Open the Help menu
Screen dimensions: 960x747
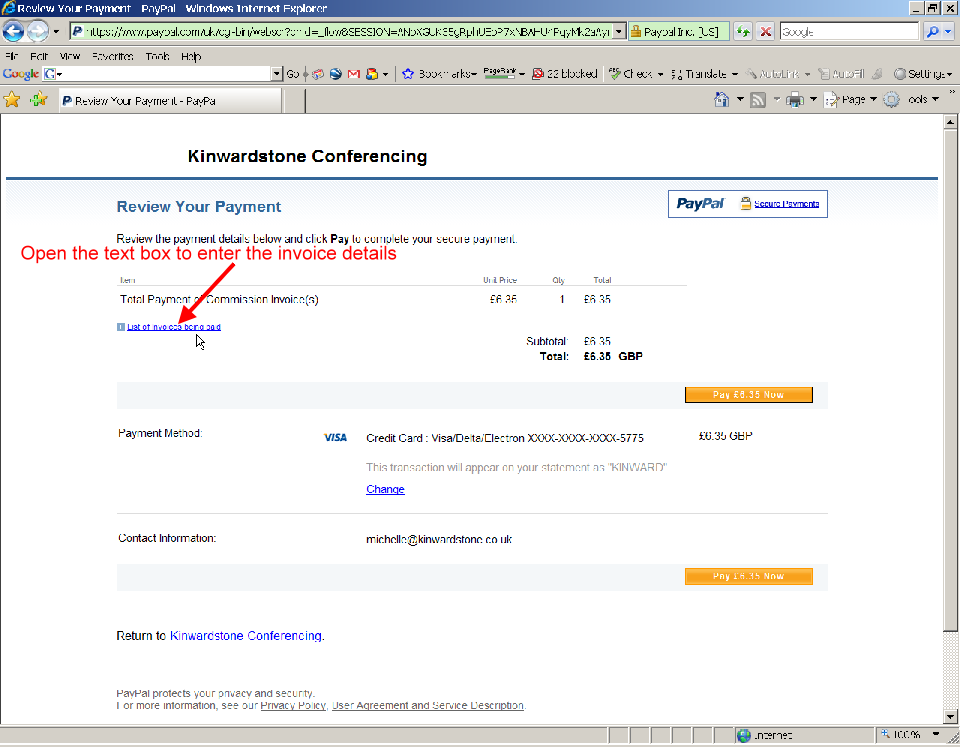[191, 56]
